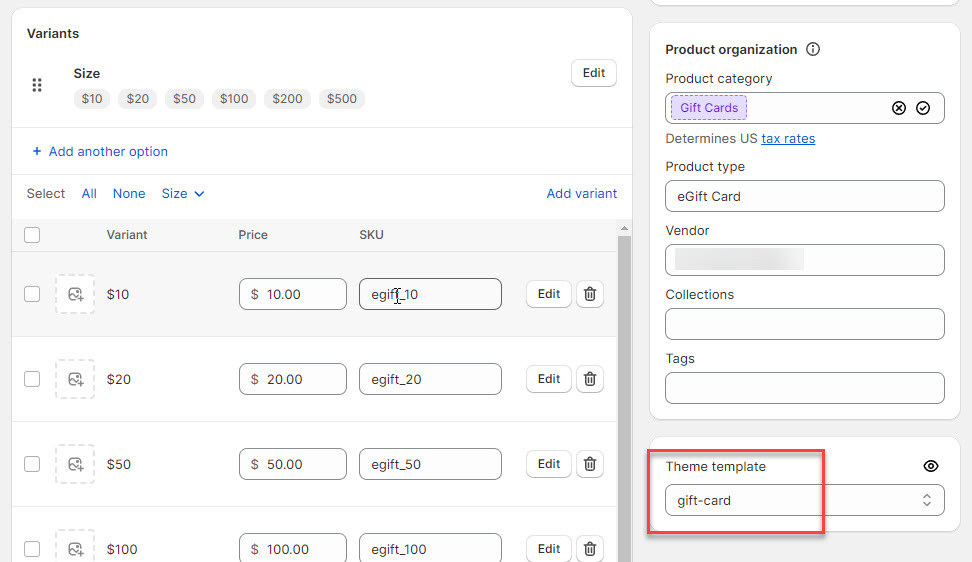The image size is (972, 562).
Task: Preview theme template with eye icon
Action: [x=931, y=466]
